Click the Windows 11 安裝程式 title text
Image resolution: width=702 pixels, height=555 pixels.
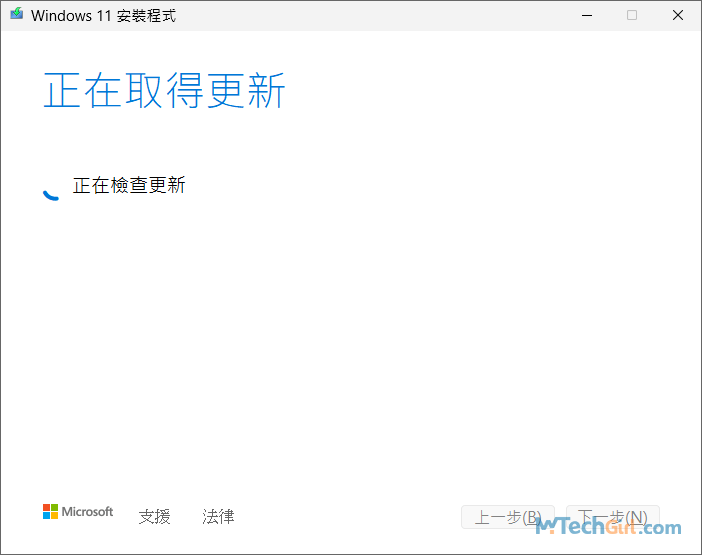point(104,16)
